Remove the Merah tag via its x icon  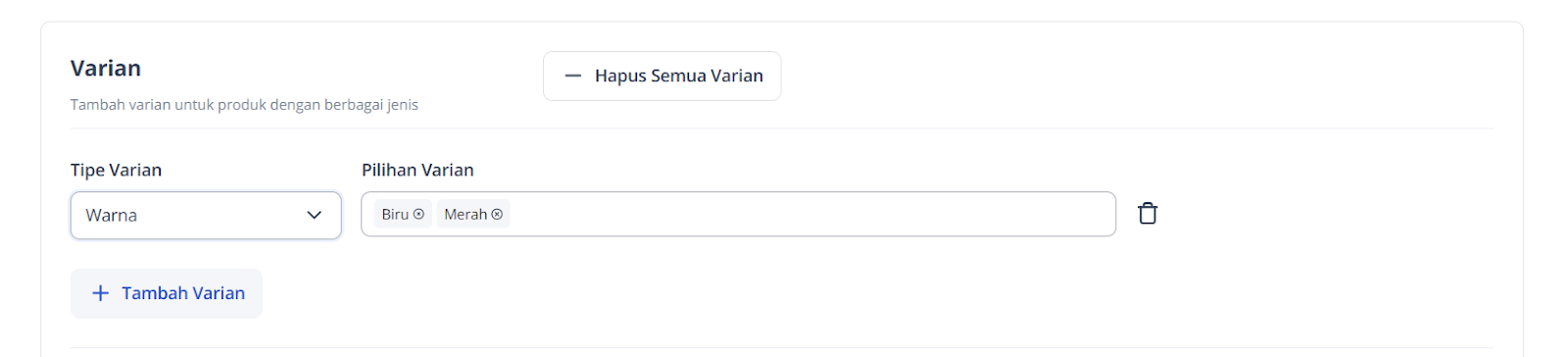tap(497, 215)
